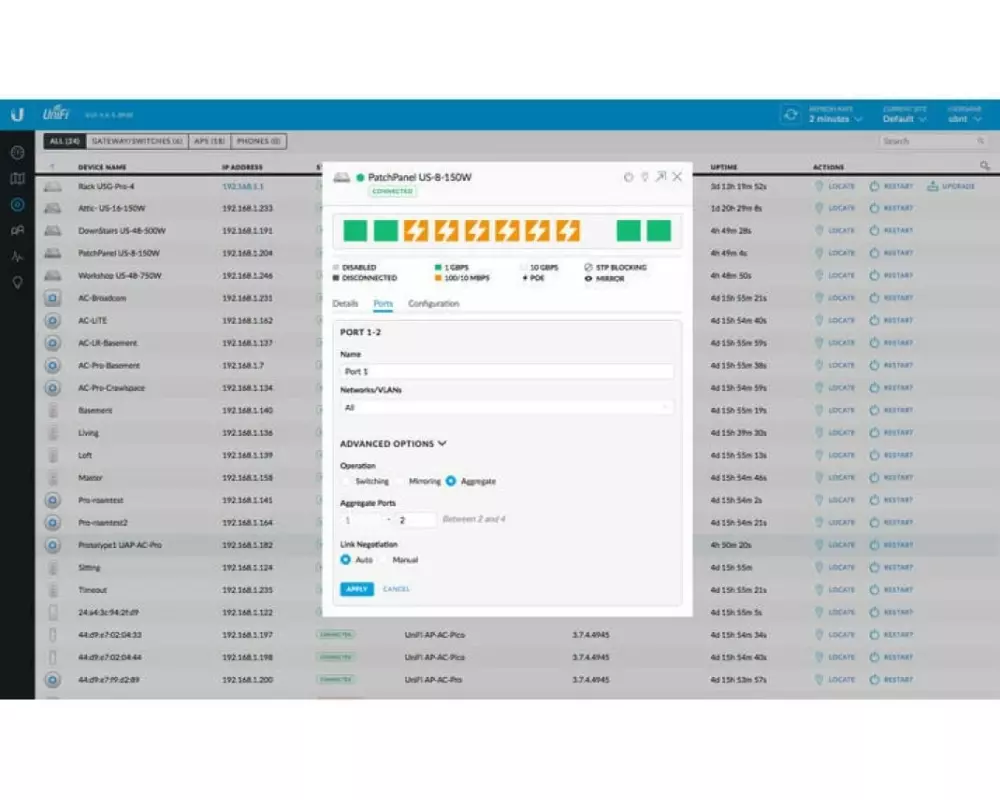Select last green SFP port on right
This screenshot has height=800, width=1000.
coord(659,230)
